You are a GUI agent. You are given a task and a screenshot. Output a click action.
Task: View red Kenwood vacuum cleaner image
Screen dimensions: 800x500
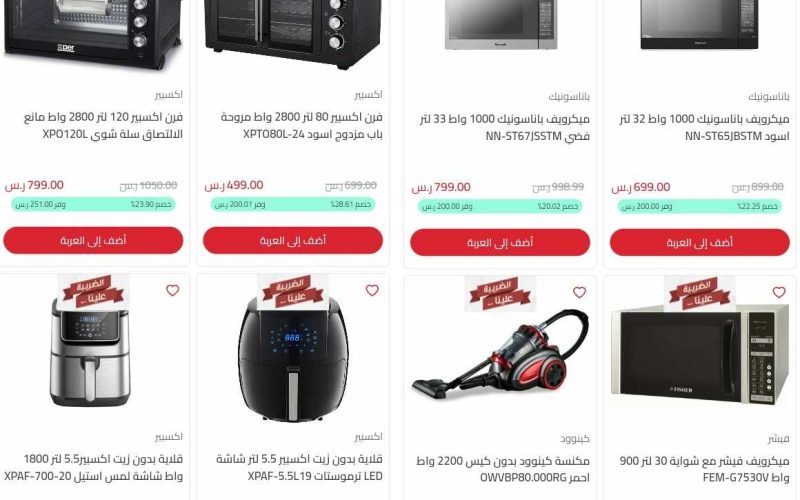500,355
